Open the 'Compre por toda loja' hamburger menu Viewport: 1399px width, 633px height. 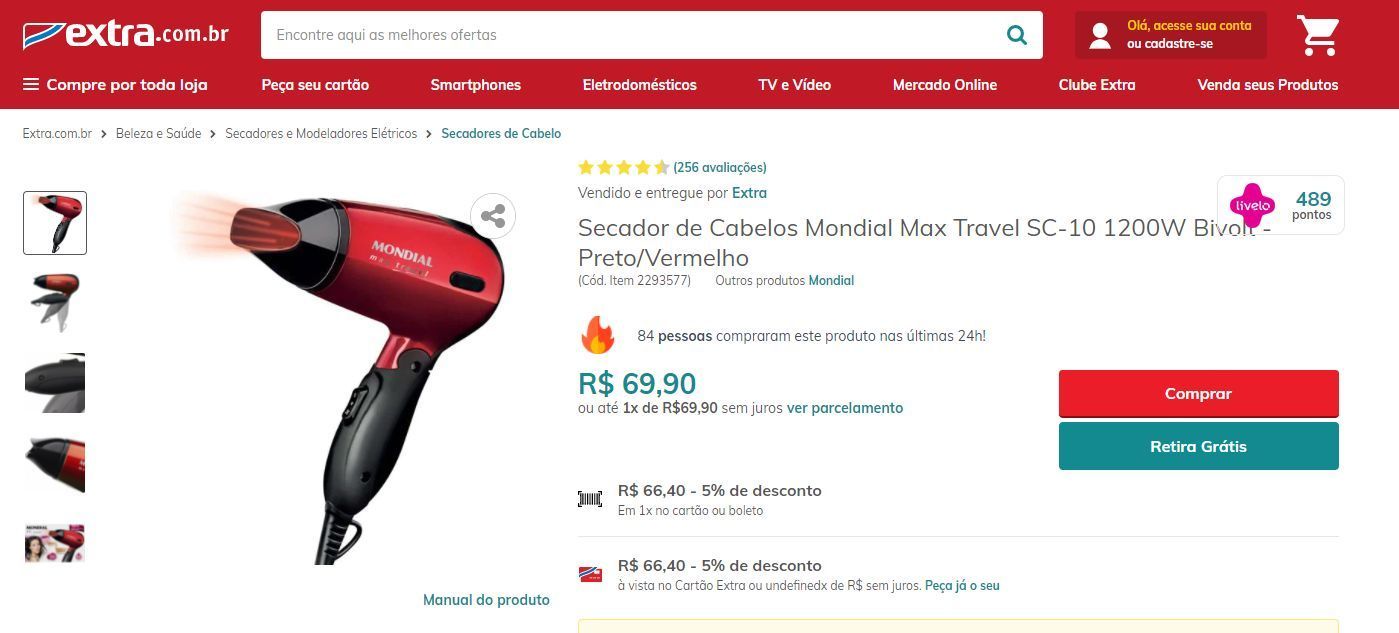point(115,85)
